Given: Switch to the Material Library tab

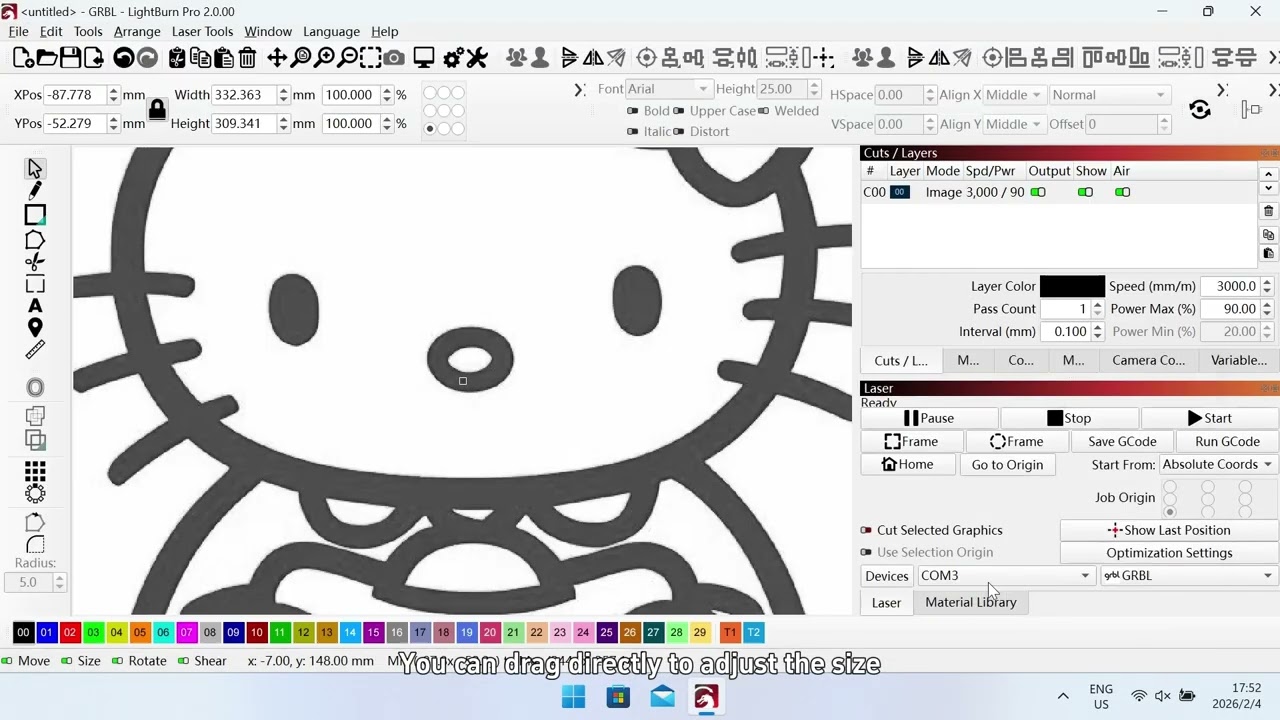Looking at the screenshot, I should tap(970, 602).
